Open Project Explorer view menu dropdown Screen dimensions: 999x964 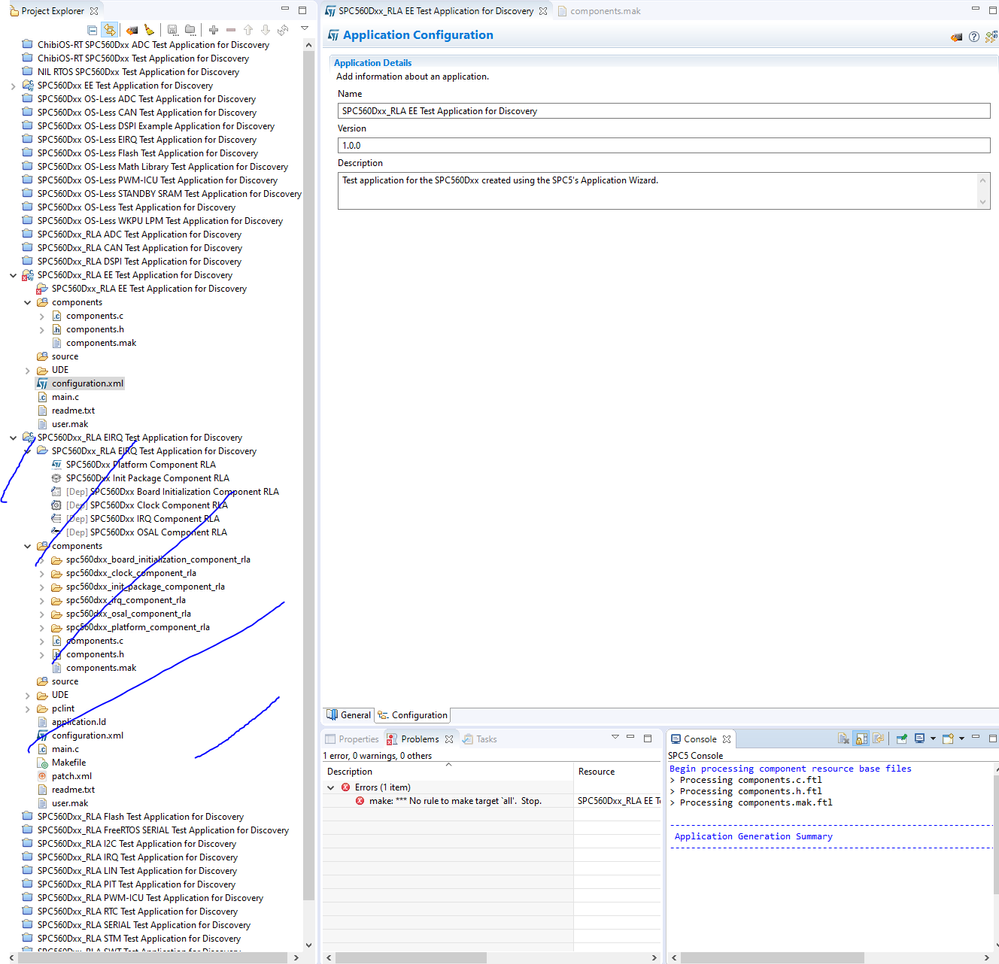(x=305, y=29)
